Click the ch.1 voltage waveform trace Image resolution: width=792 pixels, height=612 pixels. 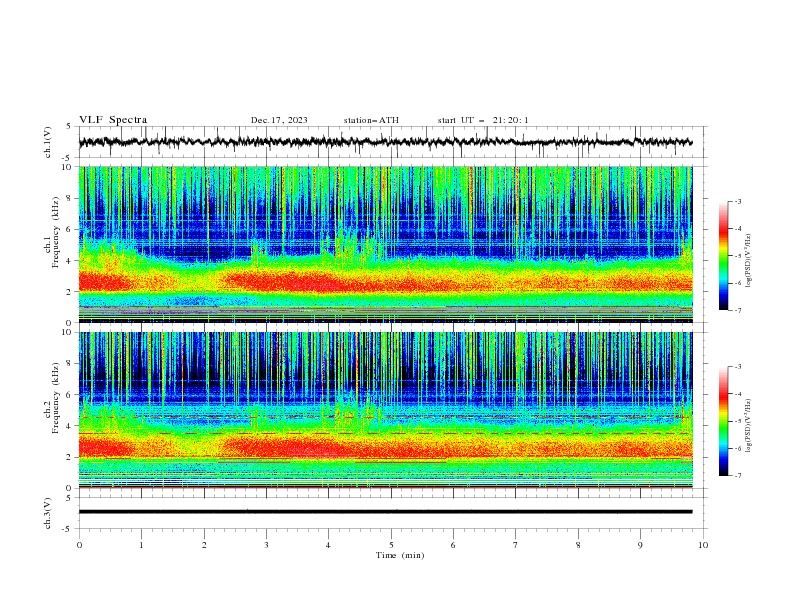click(x=385, y=142)
